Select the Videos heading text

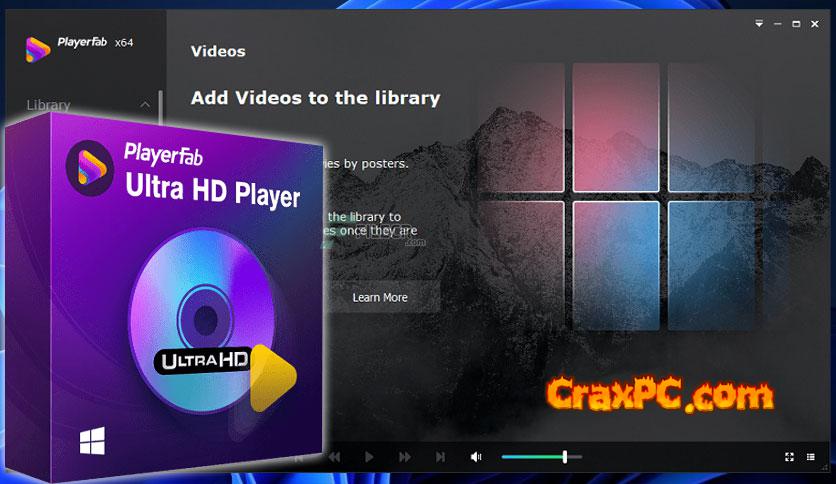coord(218,52)
